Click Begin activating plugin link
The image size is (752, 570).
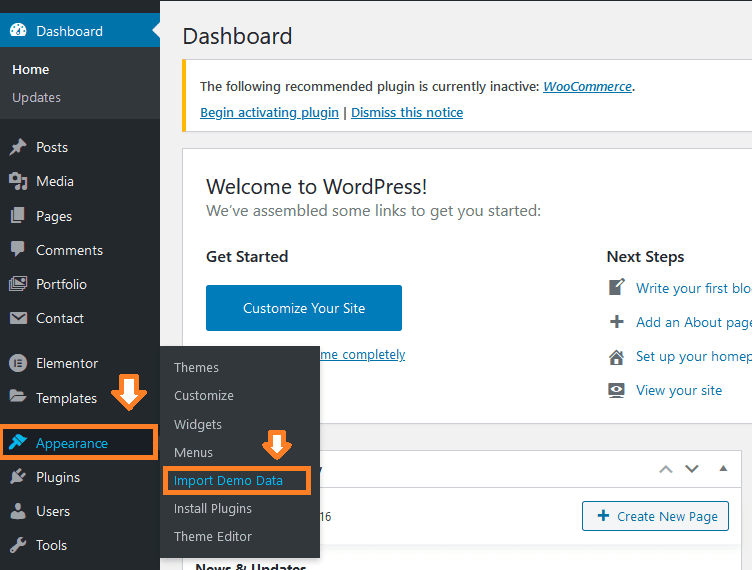coord(269,112)
